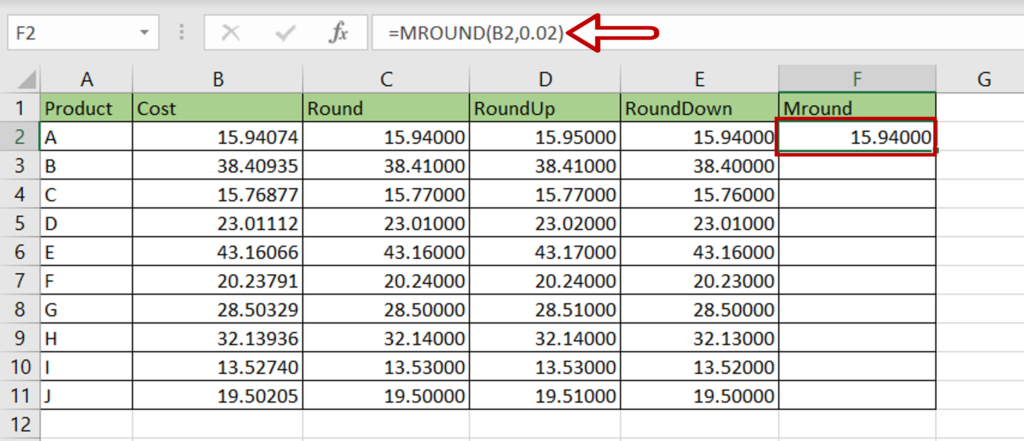Image resolution: width=1024 pixels, height=441 pixels.
Task: Click Cost cell 15.94074
Action: point(217,137)
